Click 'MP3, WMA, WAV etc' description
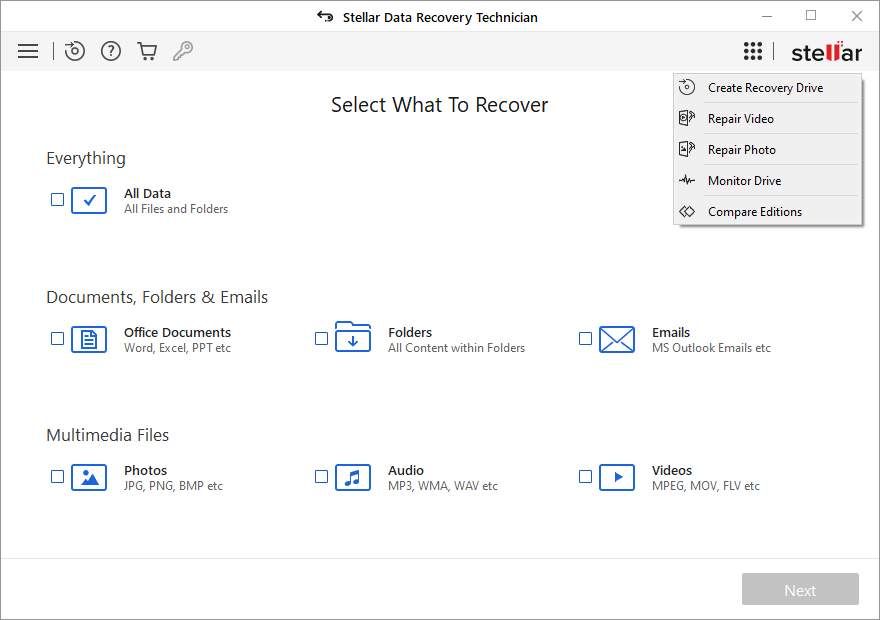Viewport: 880px width, 620px height. click(x=443, y=486)
